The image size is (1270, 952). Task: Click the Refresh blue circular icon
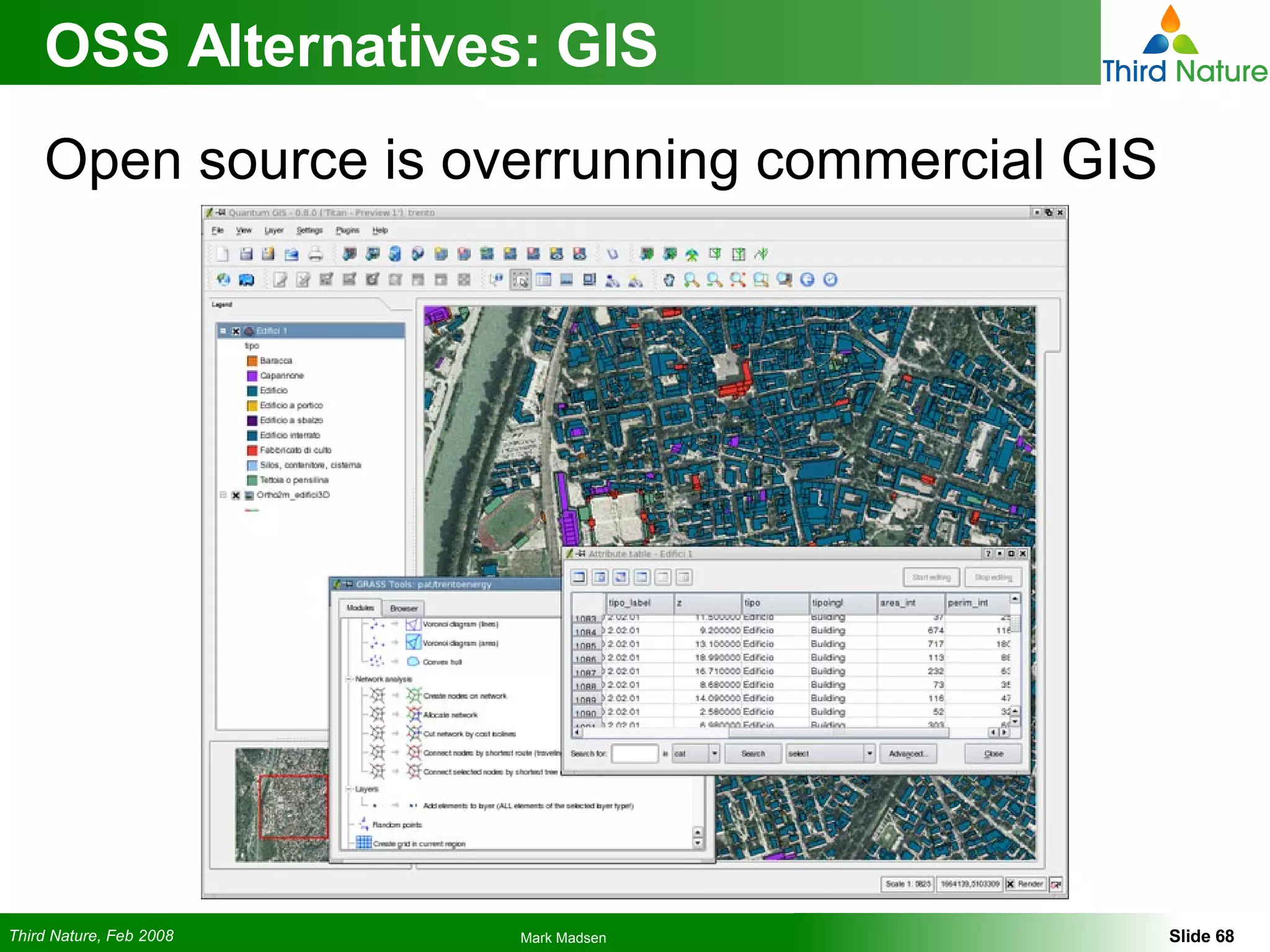(x=830, y=280)
